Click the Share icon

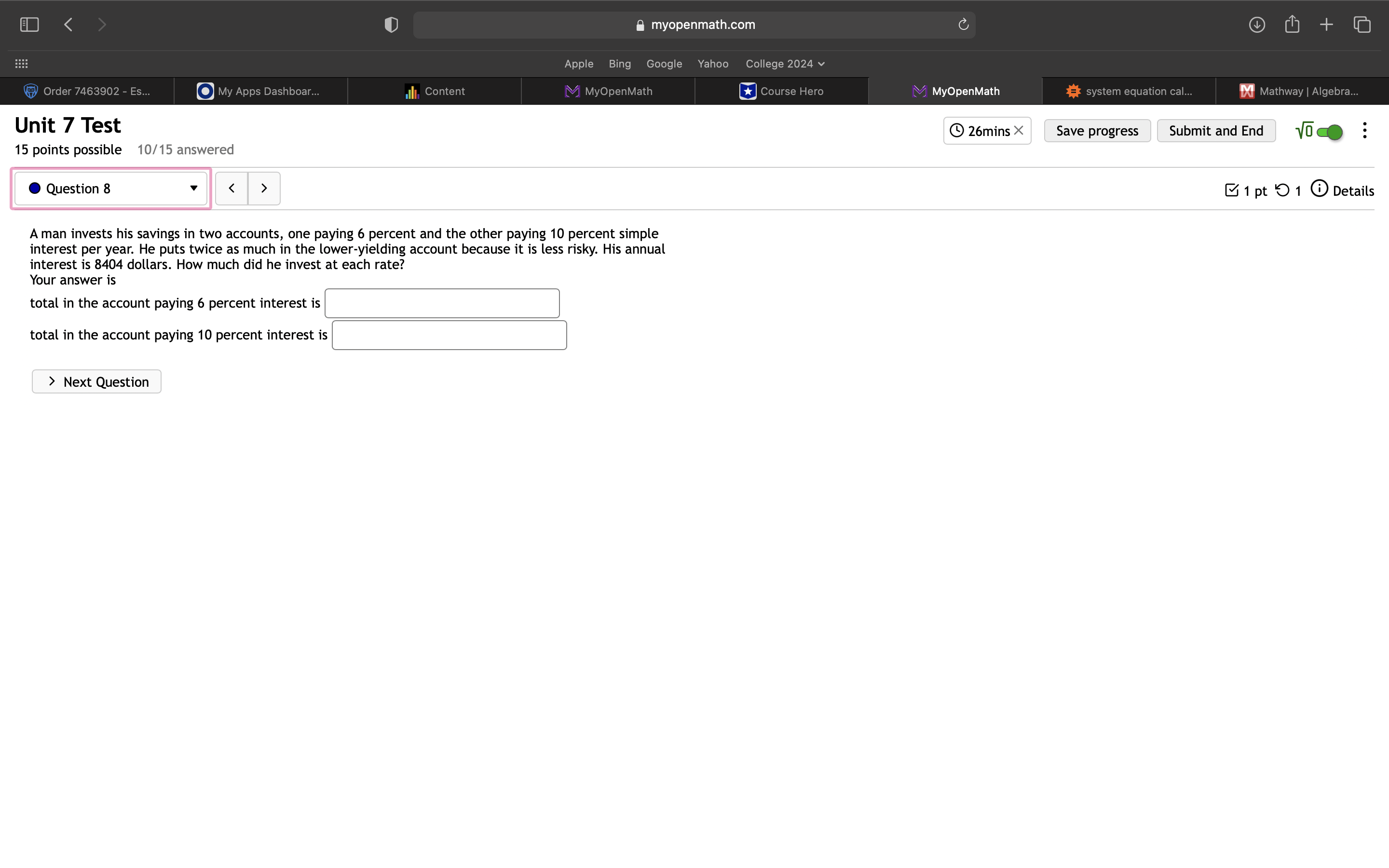1292,24
